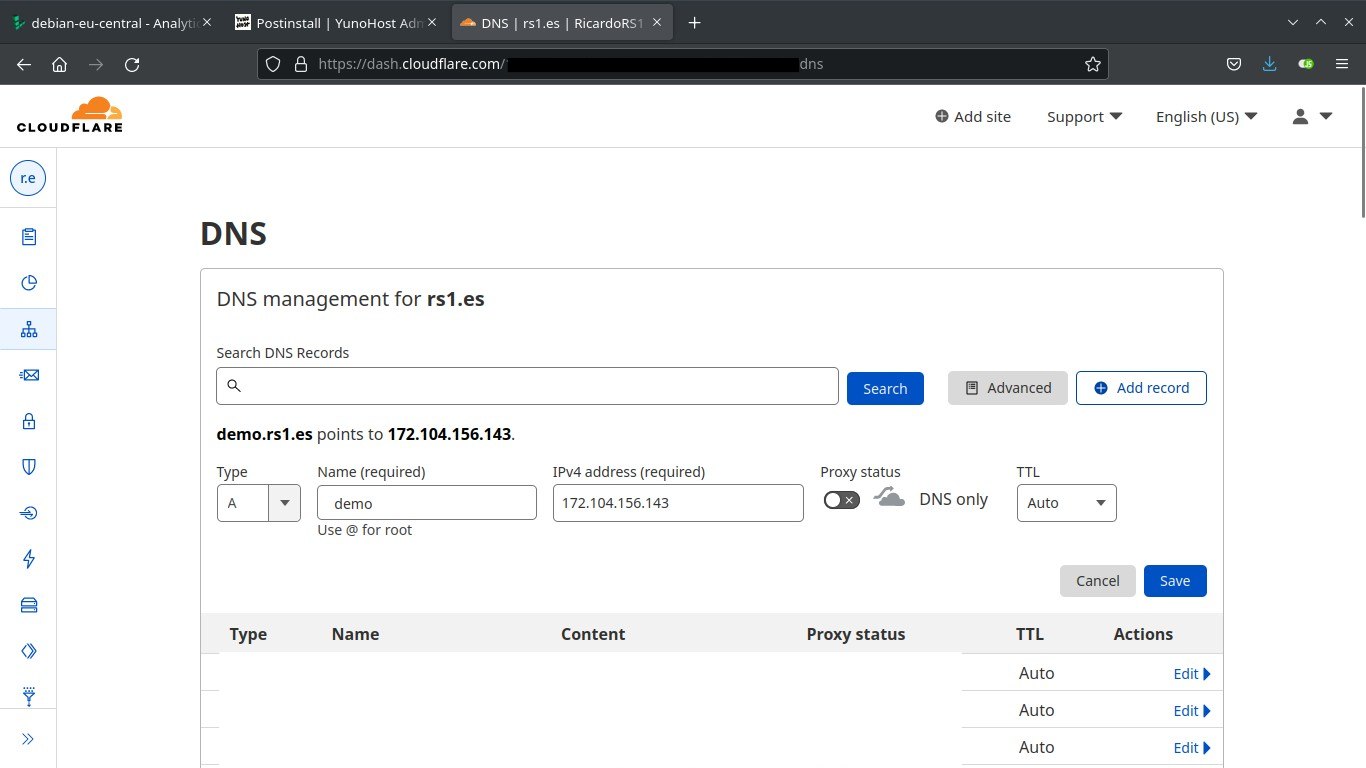Click Edit on the first DNS row
Screen dimensions: 1366x768
[1192, 674]
